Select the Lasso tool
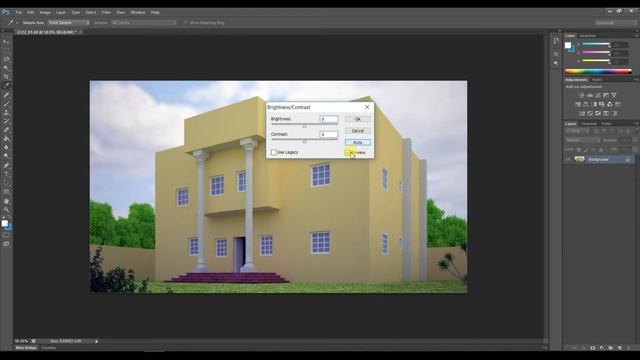Image resolution: width=640 pixels, height=360 pixels. 6,60
